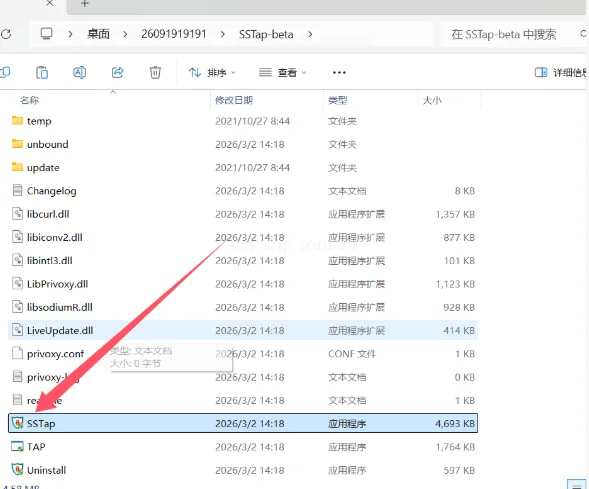Viewport: 589px width, 489px height.
Task: Select the unbound folder icon
Action: pos(17,144)
